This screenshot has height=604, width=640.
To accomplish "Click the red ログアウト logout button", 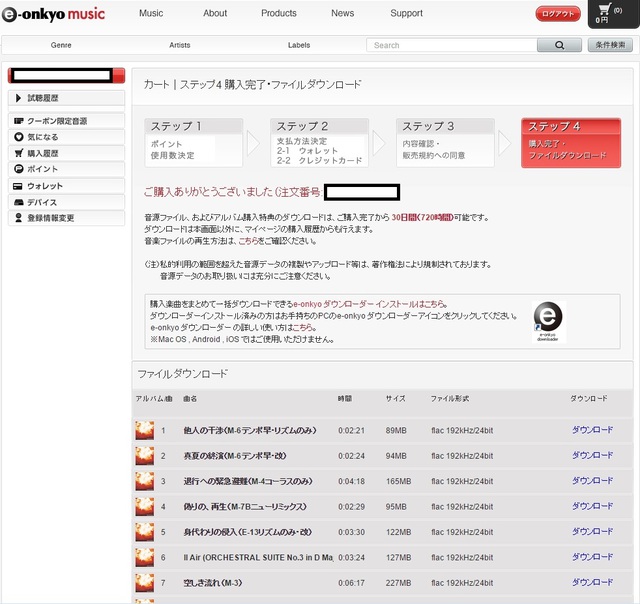I will (x=558, y=14).
